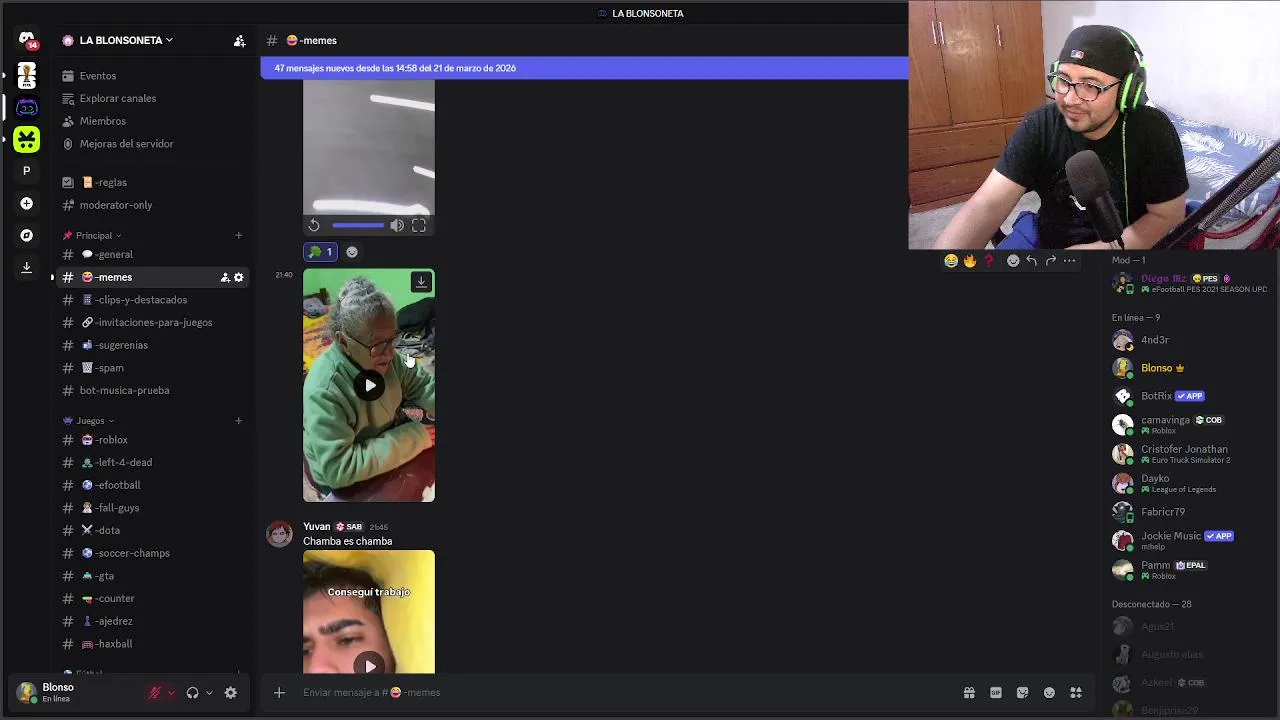
Task: Enter fullscreen on the top video
Action: pos(419,226)
